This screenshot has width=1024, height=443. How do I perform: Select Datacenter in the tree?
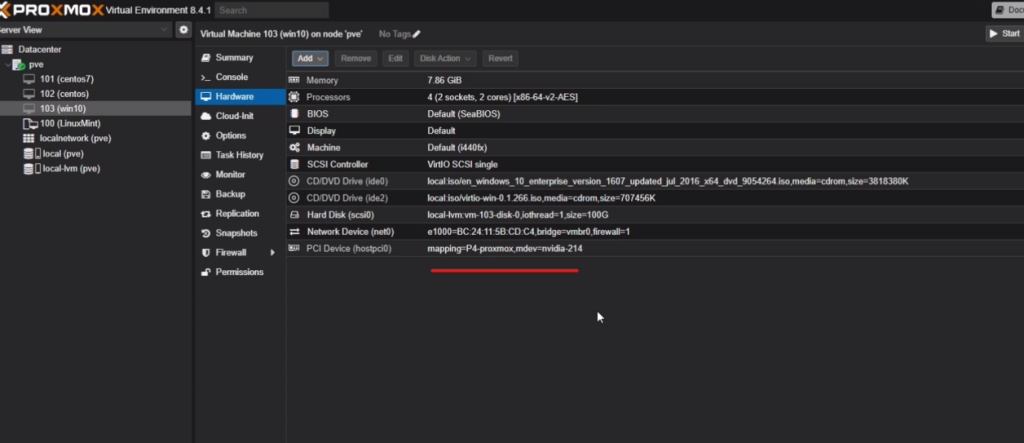tap(40, 49)
